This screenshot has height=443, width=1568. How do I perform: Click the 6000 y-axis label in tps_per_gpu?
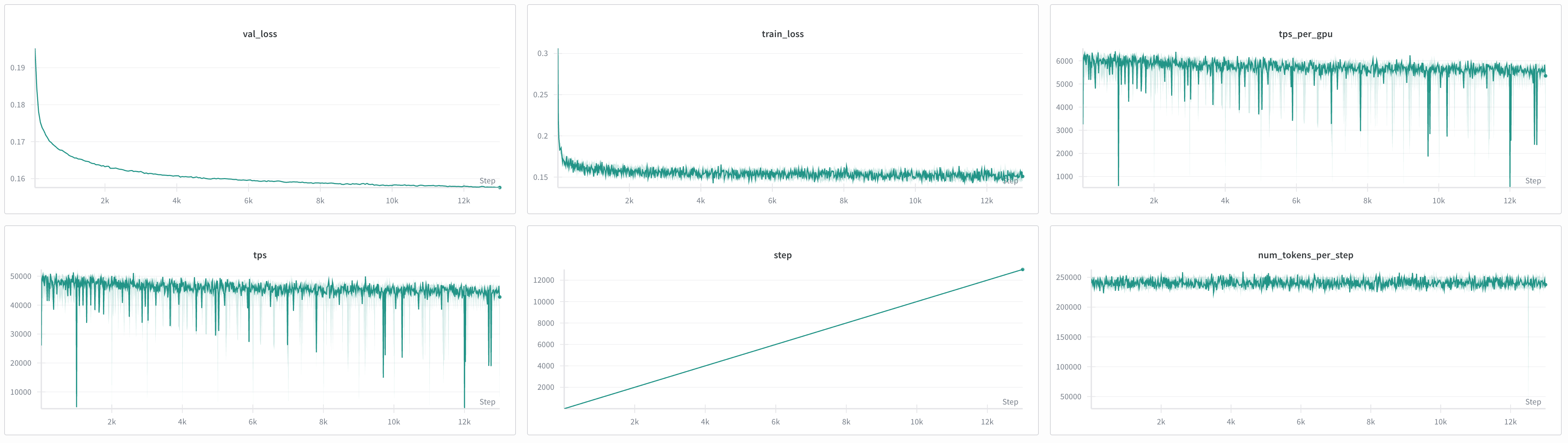point(1064,62)
